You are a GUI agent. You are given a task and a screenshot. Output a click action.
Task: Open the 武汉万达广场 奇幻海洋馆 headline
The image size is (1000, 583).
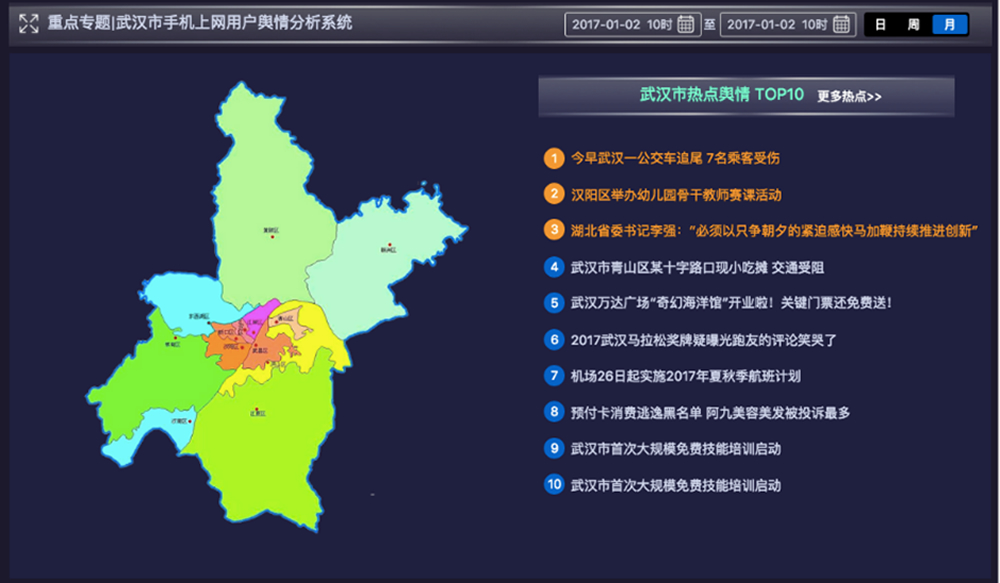tap(730, 303)
